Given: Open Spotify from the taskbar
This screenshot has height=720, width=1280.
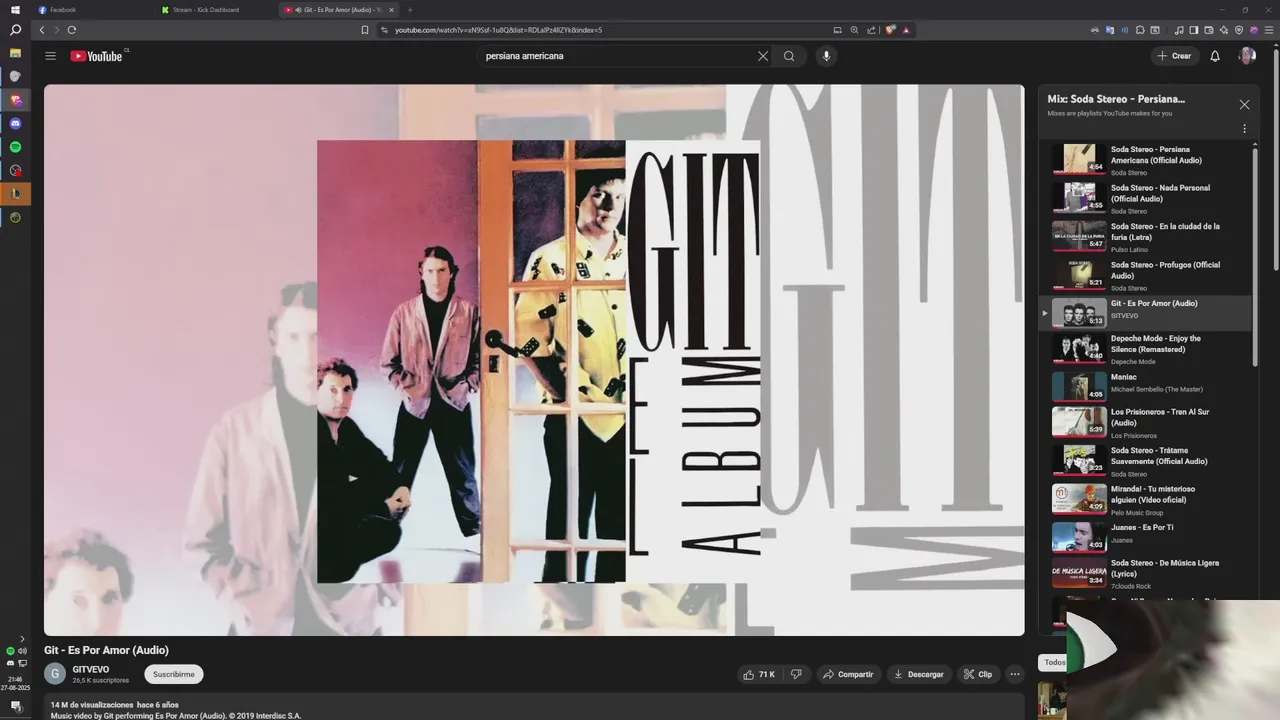Looking at the screenshot, I should [15, 147].
